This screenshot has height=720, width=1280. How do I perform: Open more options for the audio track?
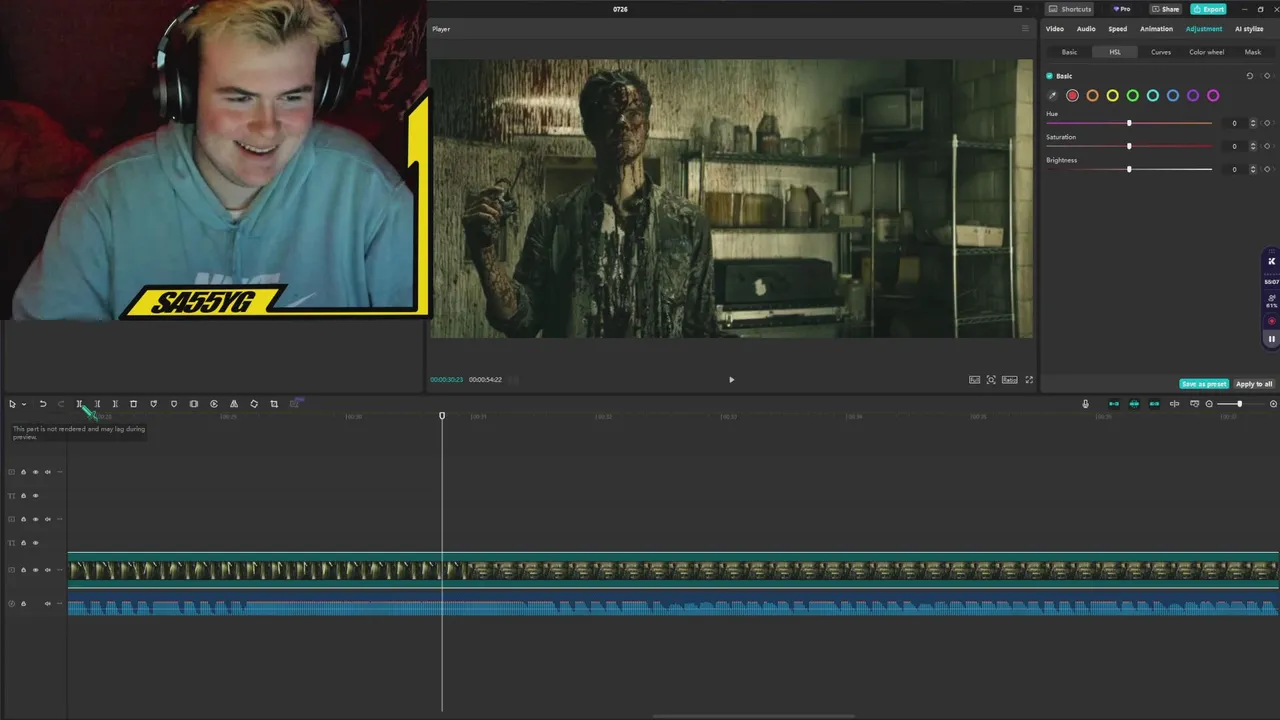coord(60,603)
